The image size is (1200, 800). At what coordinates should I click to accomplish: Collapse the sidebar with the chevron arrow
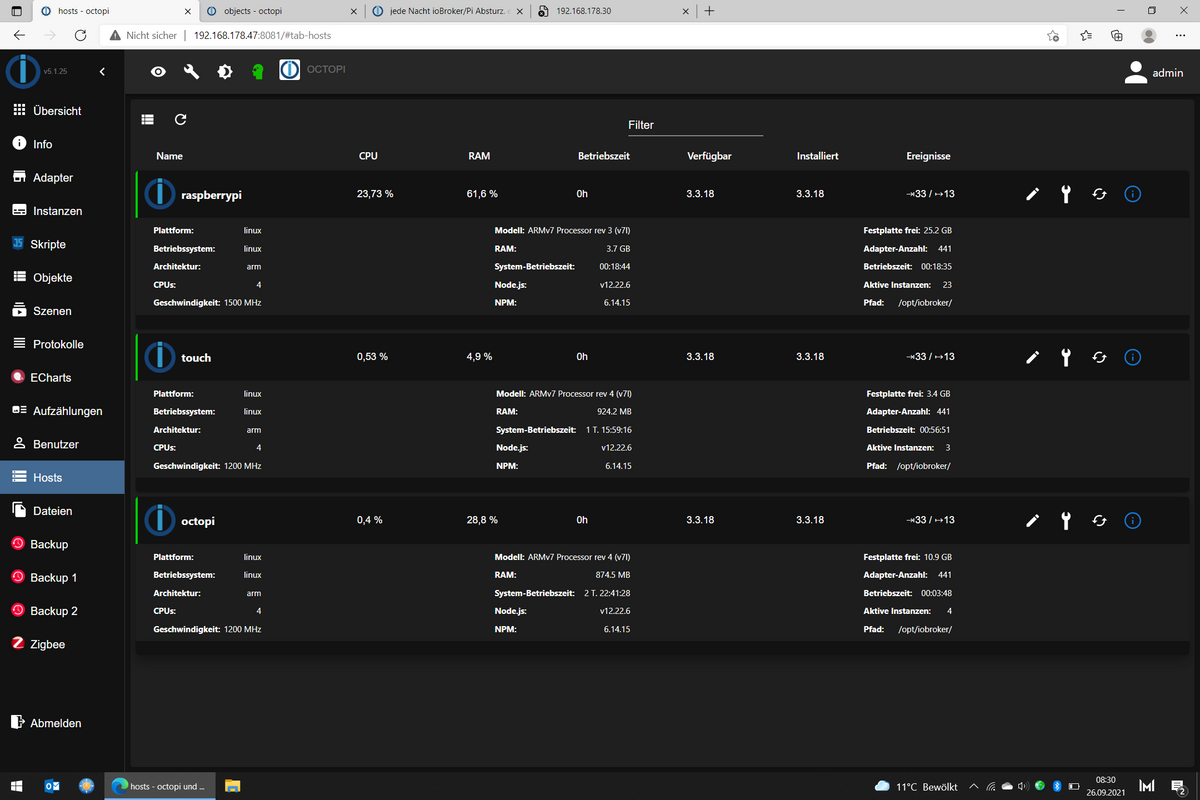(x=102, y=72)
